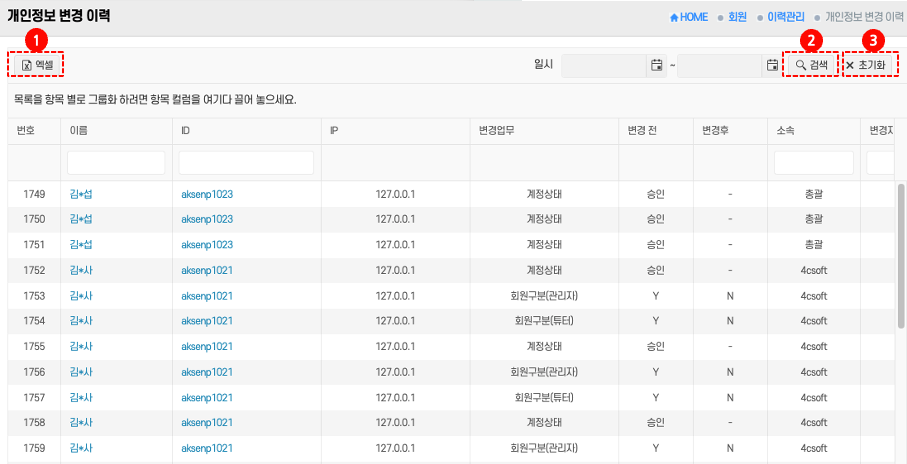This screenshot has height=464, width=907.
Task: Click the 검색 search button
Action: coord(811,65)
